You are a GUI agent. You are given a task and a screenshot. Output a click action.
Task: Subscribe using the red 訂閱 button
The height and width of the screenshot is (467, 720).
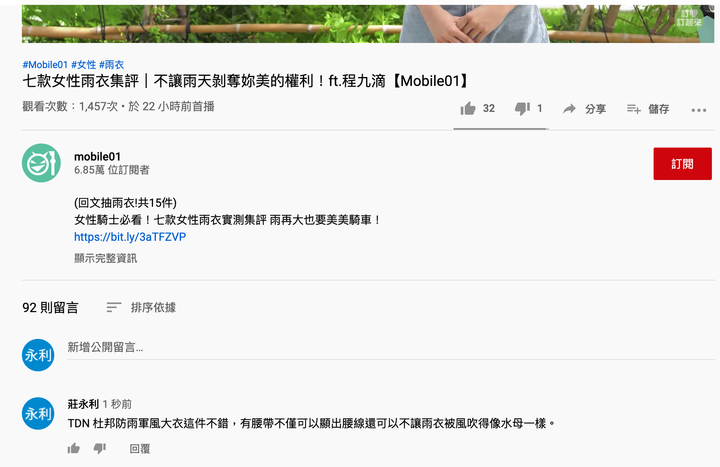(x=682, y=163)
